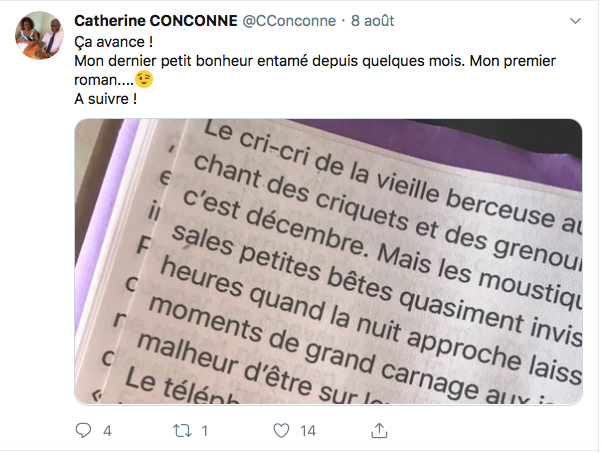
Task: Click the purple folder edge in the photo
Action: coord(461,146)
